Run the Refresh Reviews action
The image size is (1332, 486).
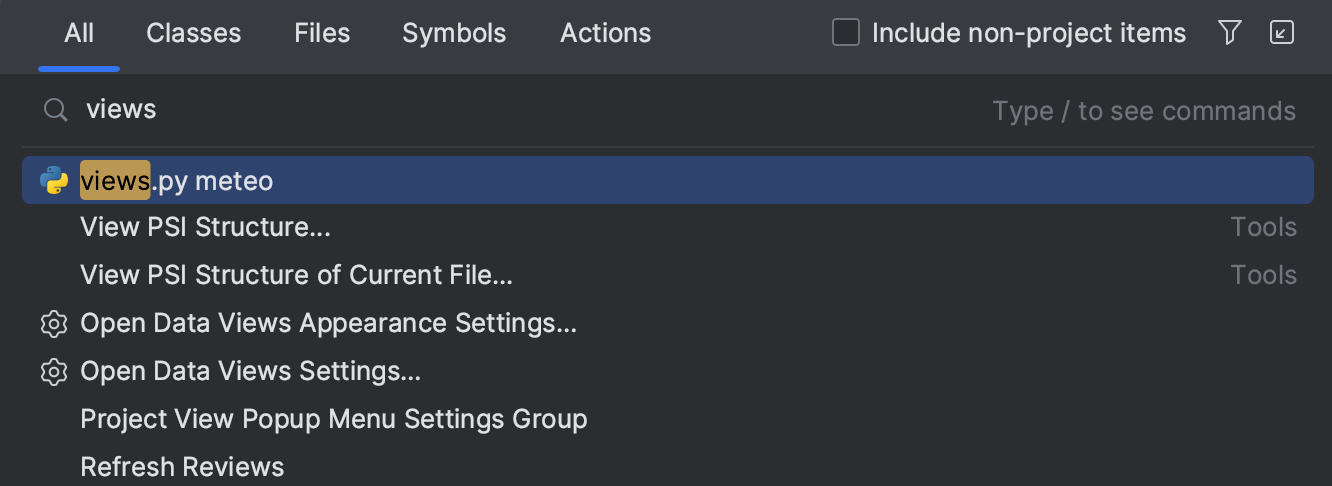click(x=182, y=467)
